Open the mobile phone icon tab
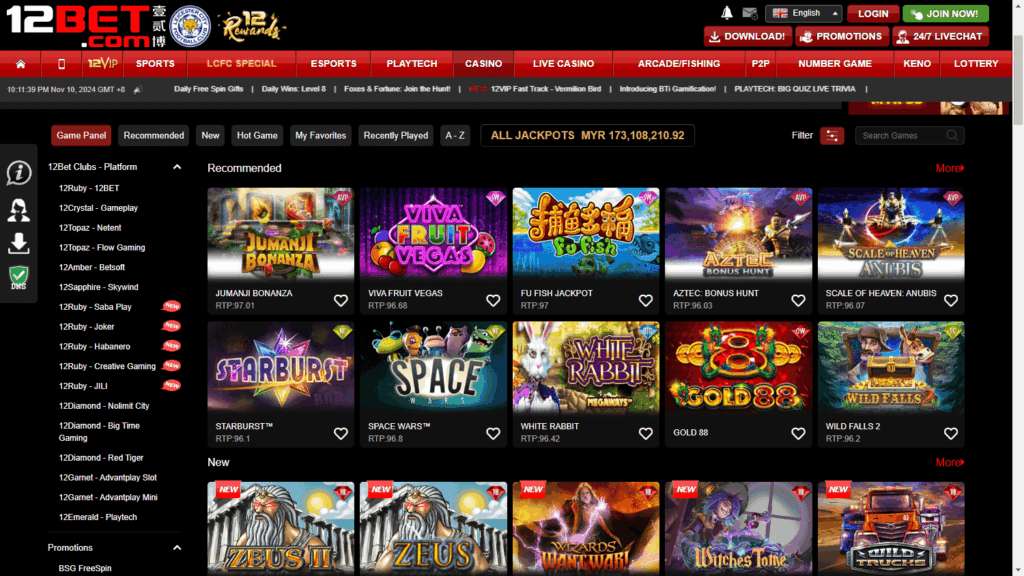 click(x=61, y=64)
